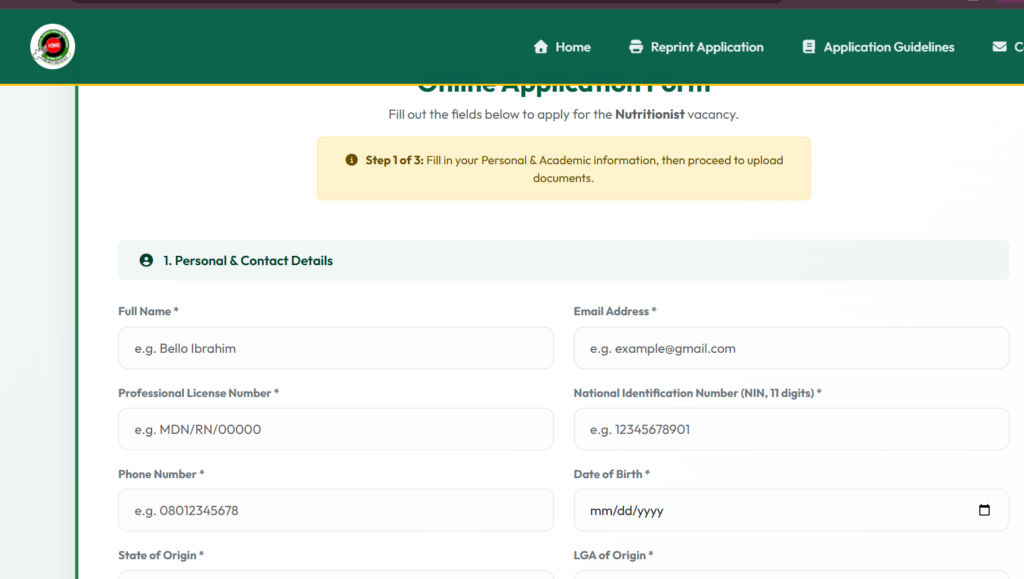Viewport: 1024px width, 579px height.
Task: Click the 'Date of Birth *' label
Action: coord(612,474)
